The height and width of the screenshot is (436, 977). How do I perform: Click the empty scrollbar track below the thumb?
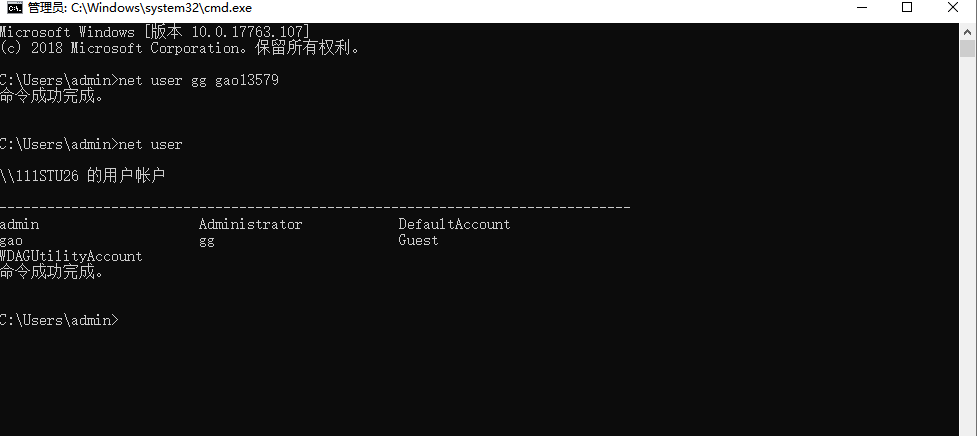click(x=968, y=243)
